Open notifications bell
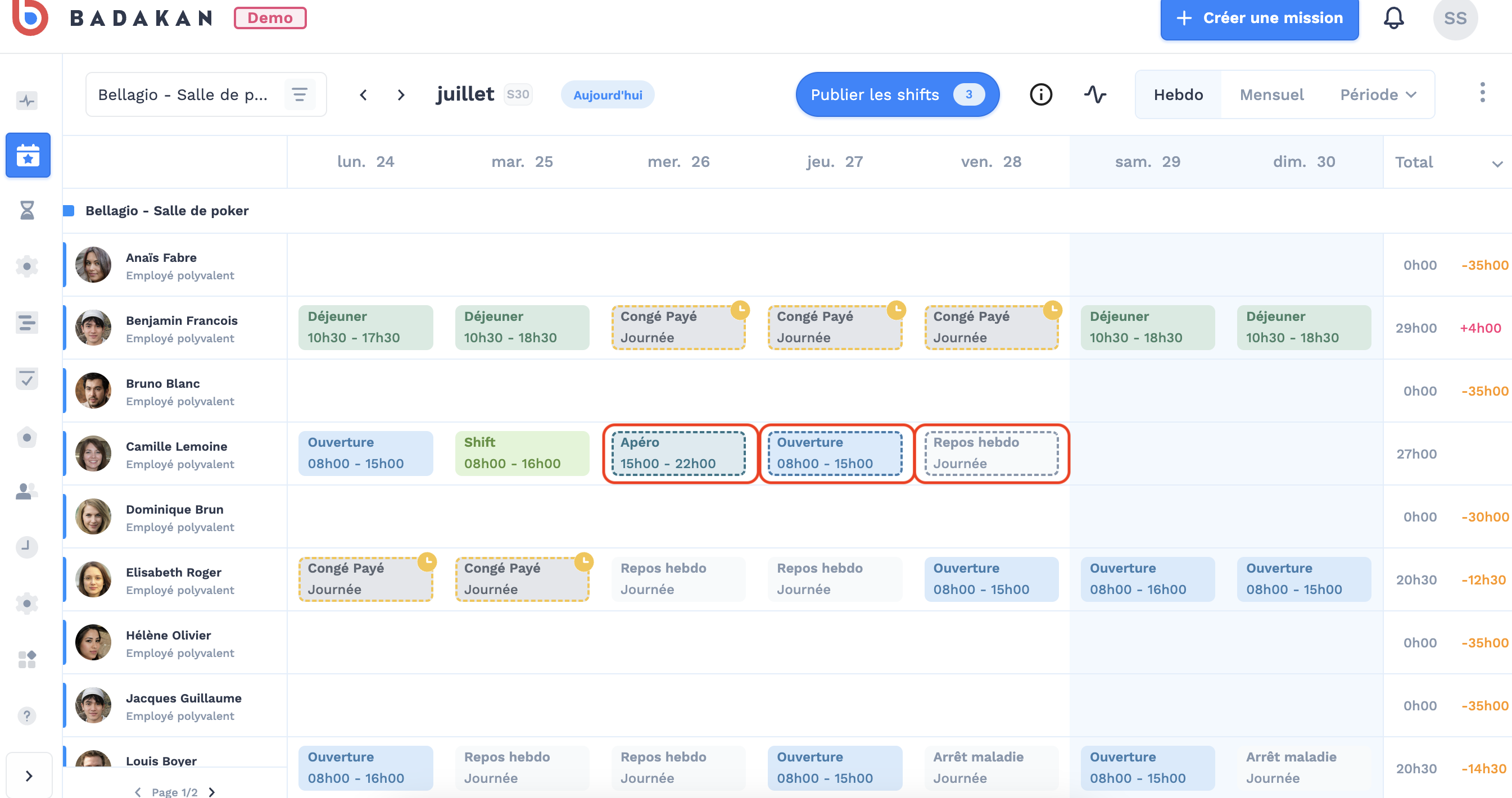 click(x=1393, y=18)
